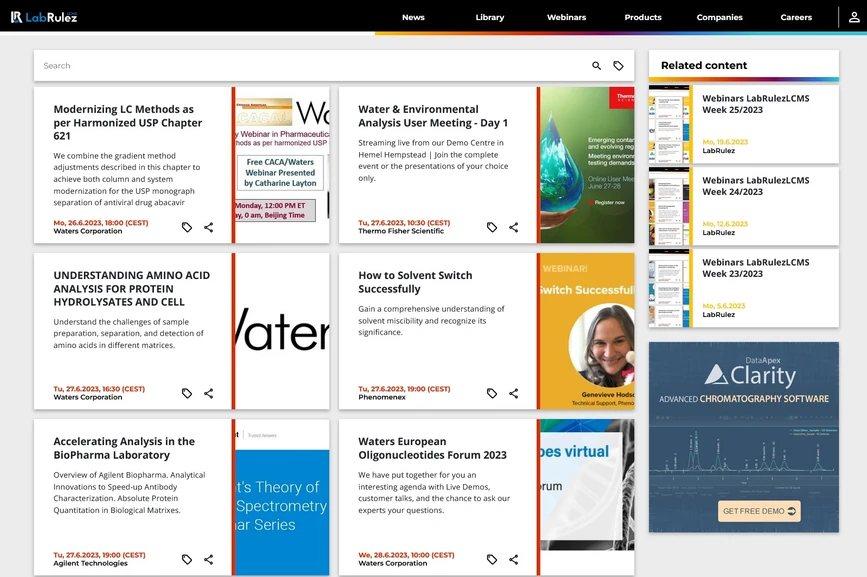Screen dimensions: 867x577
Task: Share the Waters European Oligonucleotides Forum card
Action: (x=514, y=559)
